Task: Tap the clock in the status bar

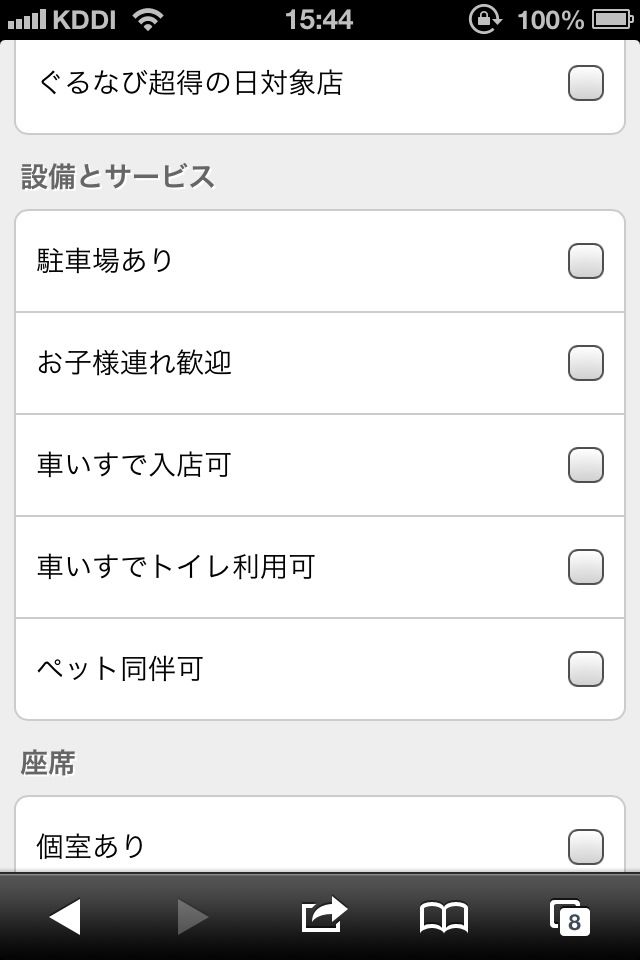Action: coord(319,19)
